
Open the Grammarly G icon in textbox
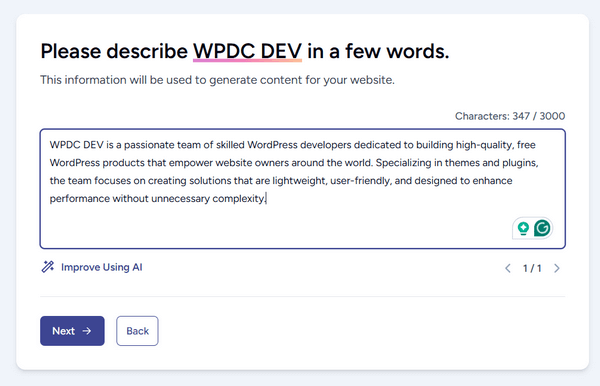tap(542, 228)
